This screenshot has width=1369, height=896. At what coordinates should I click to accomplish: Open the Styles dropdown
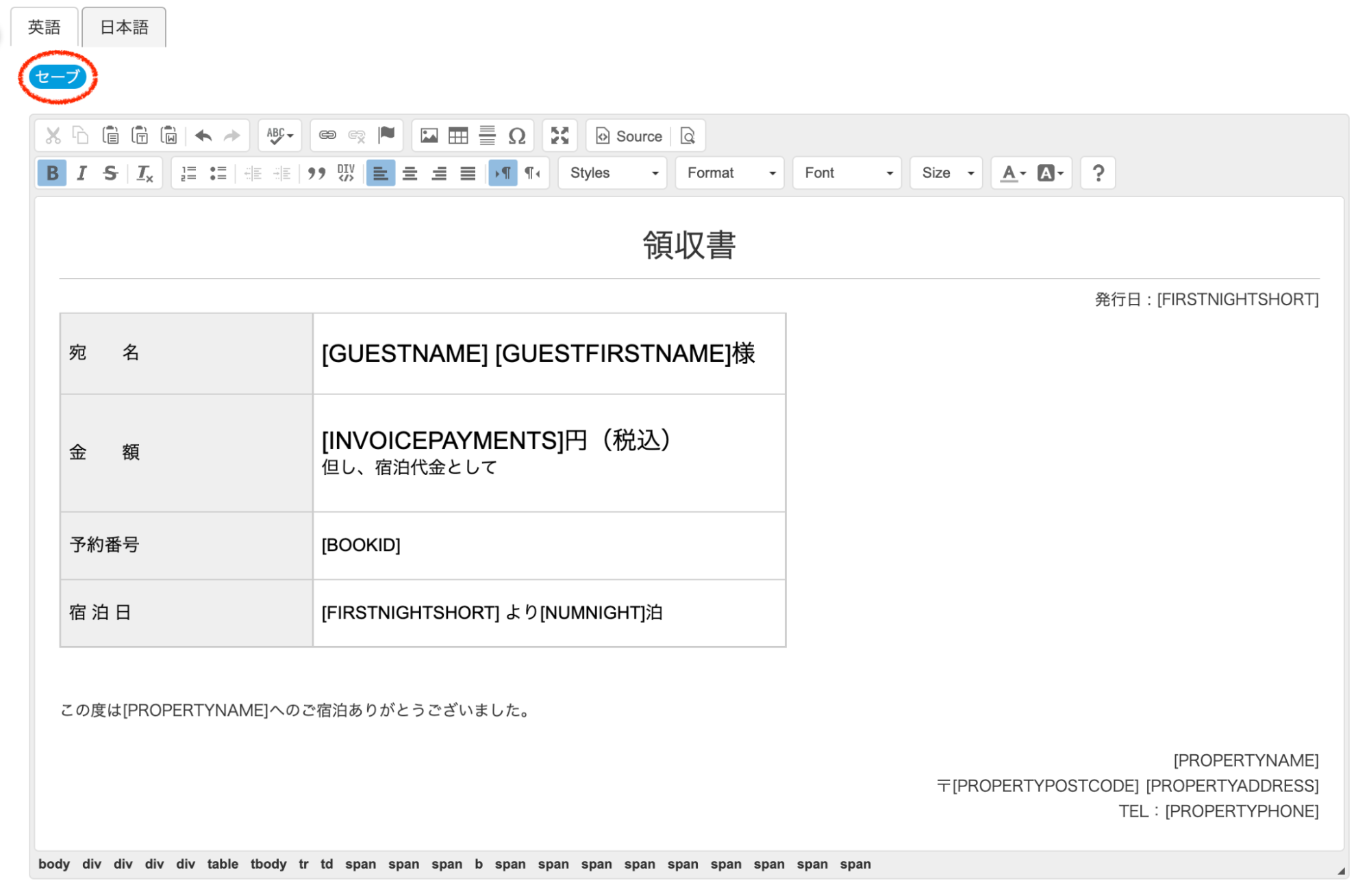pyautogui.click(x=613, y=173)
